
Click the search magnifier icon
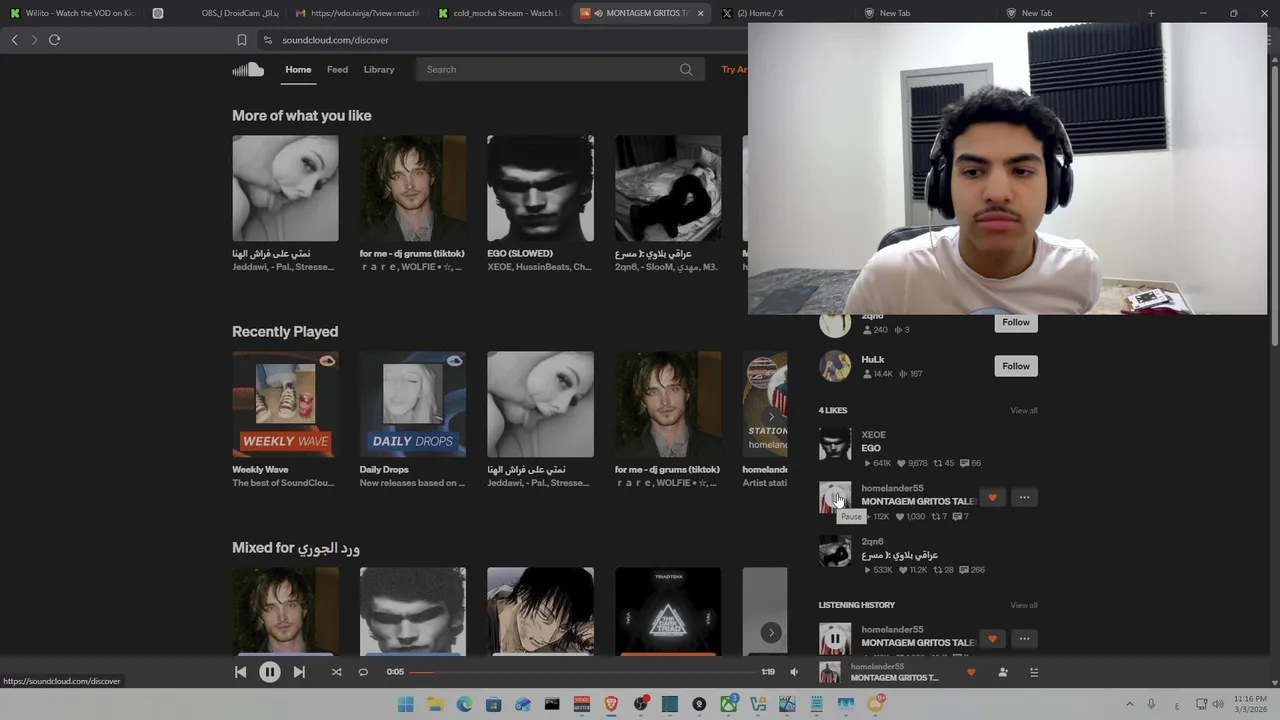coord(686,69)
